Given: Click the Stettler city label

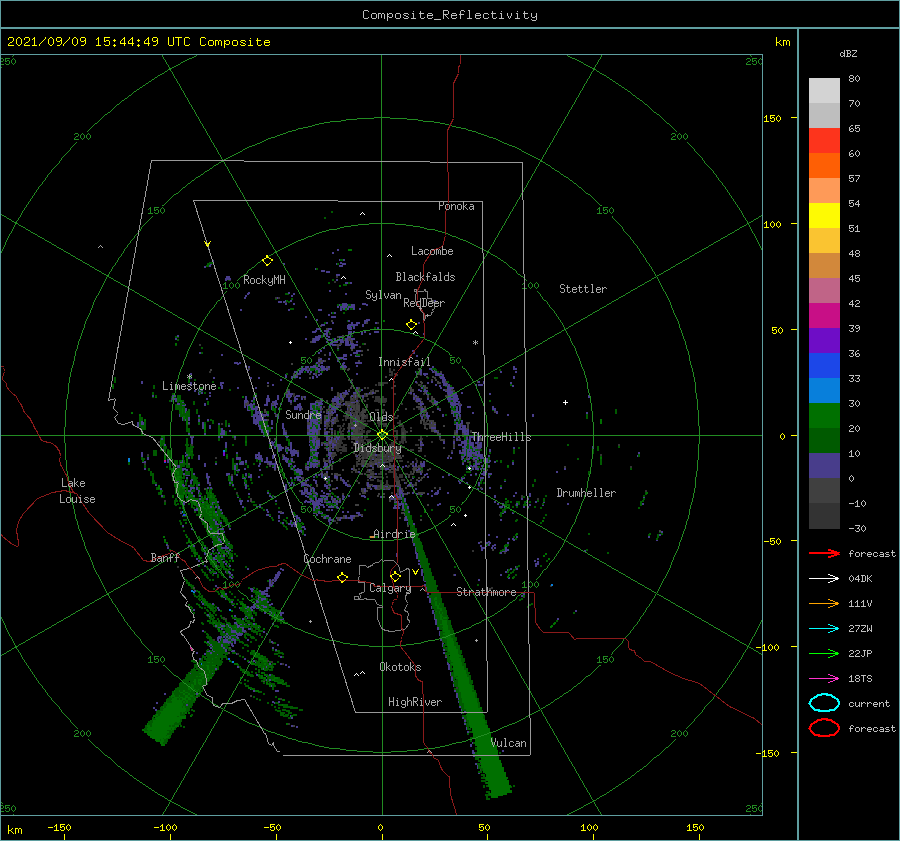Looking at the screenshot, I should (x=583, y=289).
